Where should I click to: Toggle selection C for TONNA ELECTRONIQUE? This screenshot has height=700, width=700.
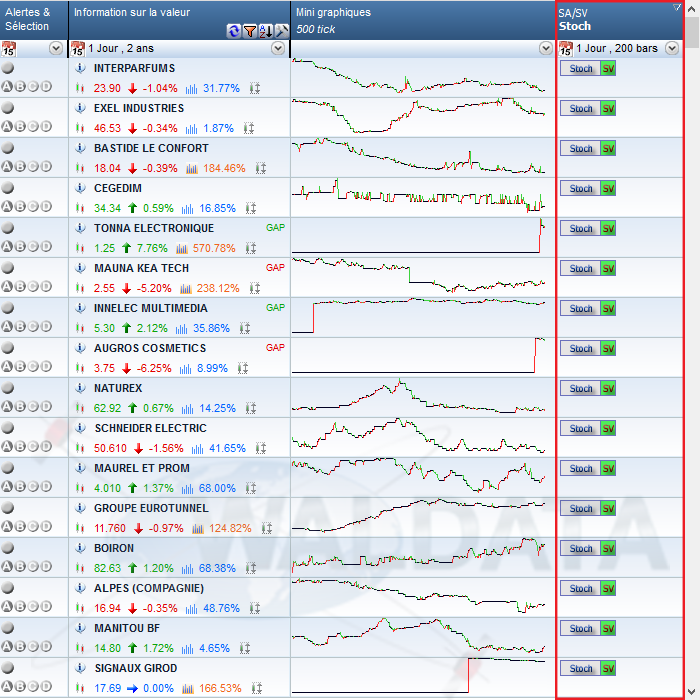point(33,246)
